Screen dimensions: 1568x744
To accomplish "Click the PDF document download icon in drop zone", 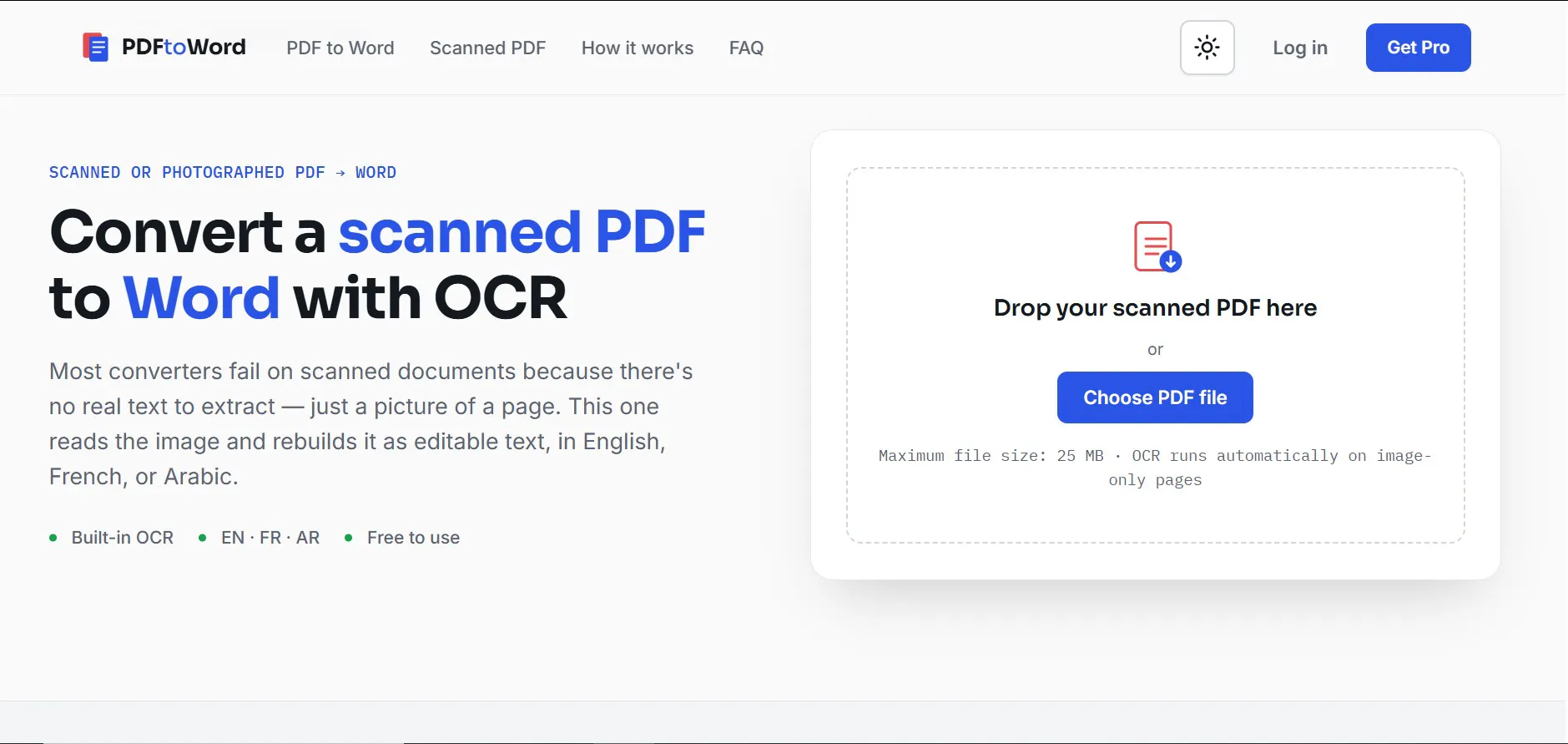I will (x=1157, y=246).
